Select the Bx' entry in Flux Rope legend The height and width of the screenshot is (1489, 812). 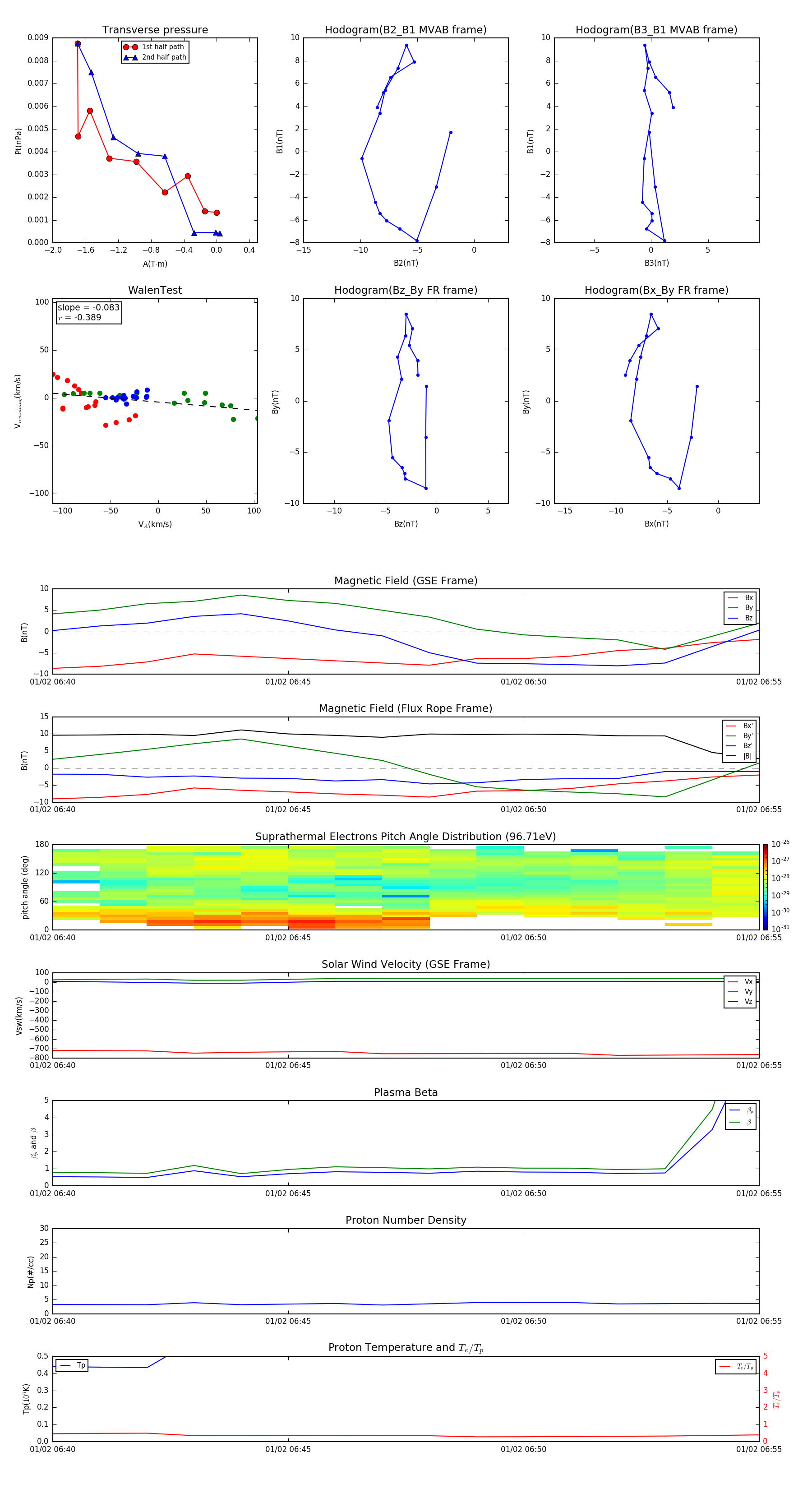click(x=740, y=726)
